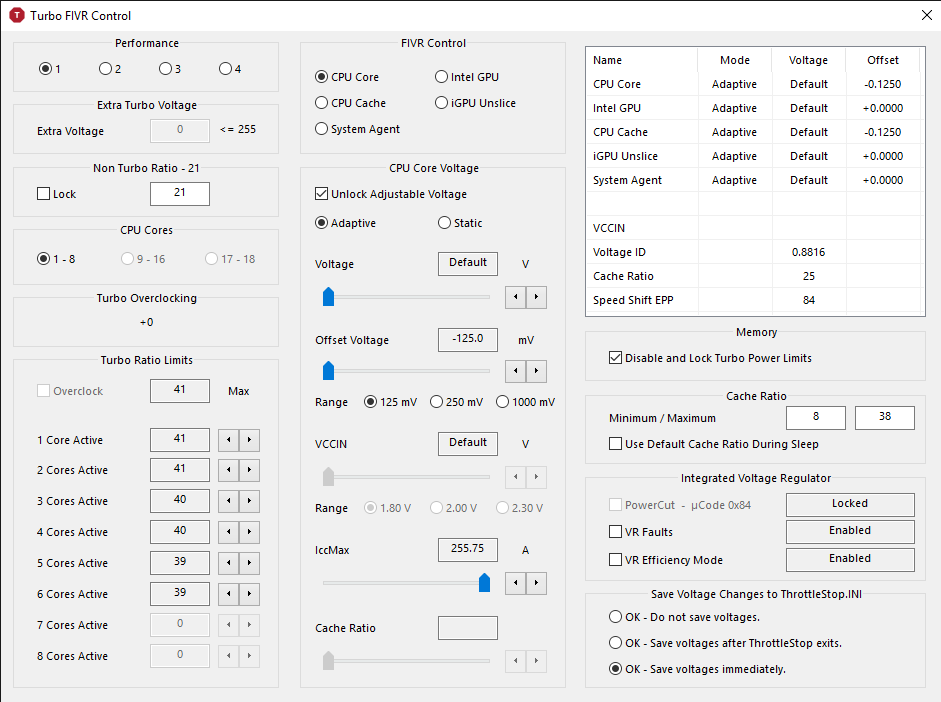
Task: Click the Offset Voltage value field -125.0
Action: [468, 340]
